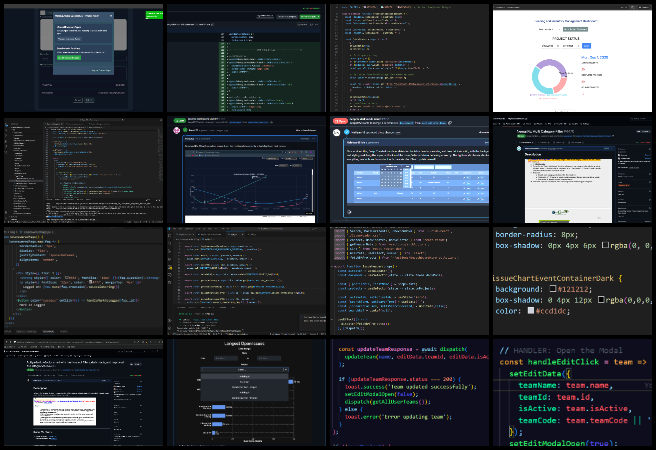Open the CSS thumbnail showing issueChartEventContainerDark
The image size is (656, 450).
coord(572,281)
